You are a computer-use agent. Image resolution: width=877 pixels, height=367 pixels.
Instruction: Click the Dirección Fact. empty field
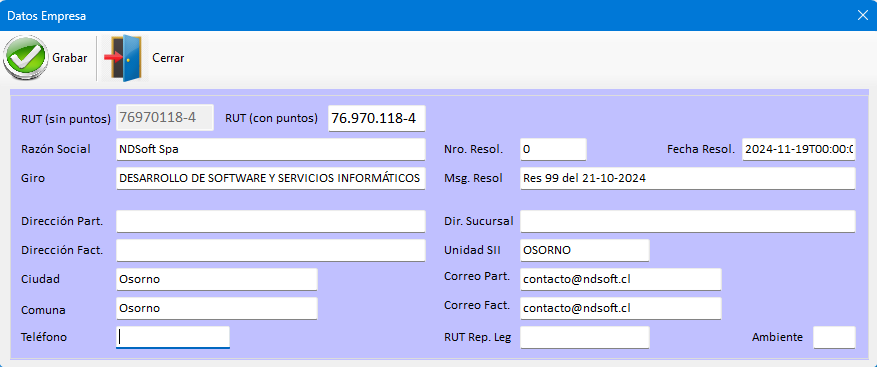[271, 250]
